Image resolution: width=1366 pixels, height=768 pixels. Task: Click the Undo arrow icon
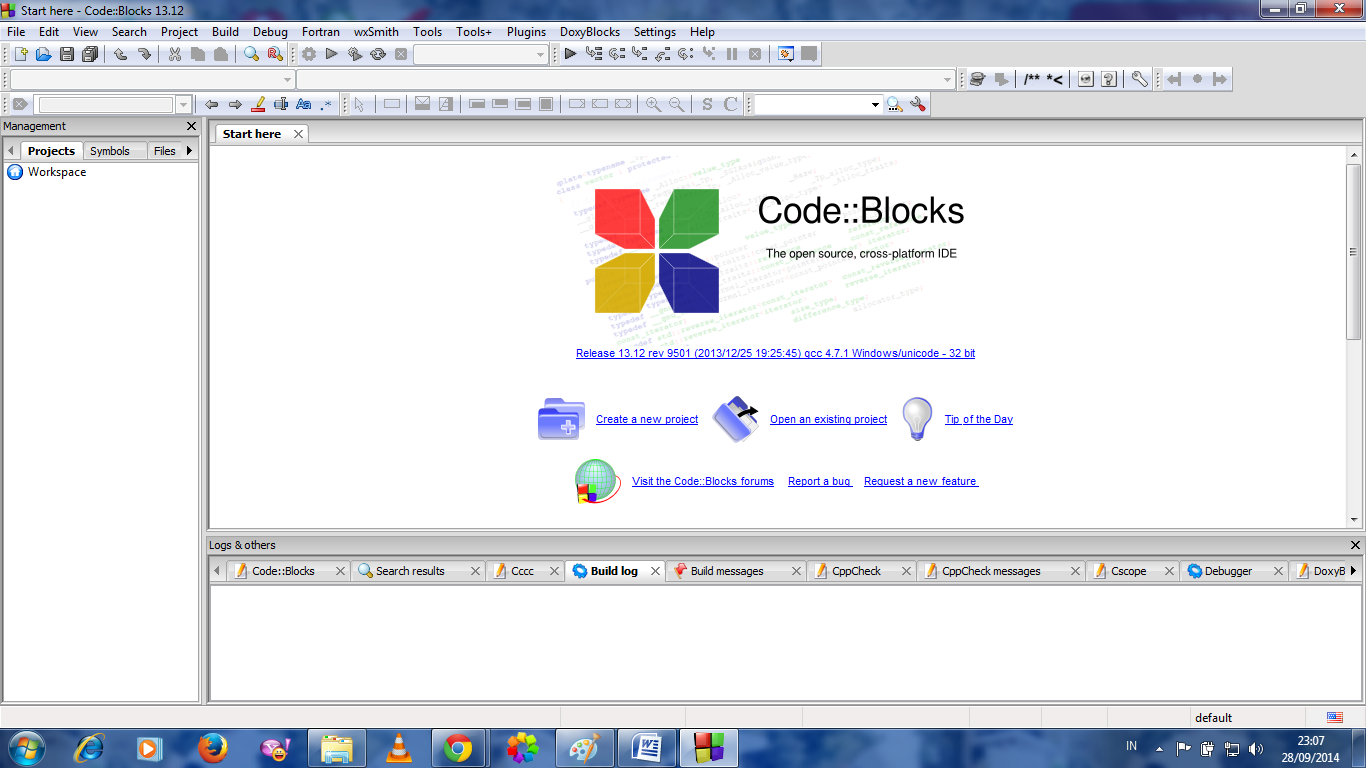[x=120, y=54]
